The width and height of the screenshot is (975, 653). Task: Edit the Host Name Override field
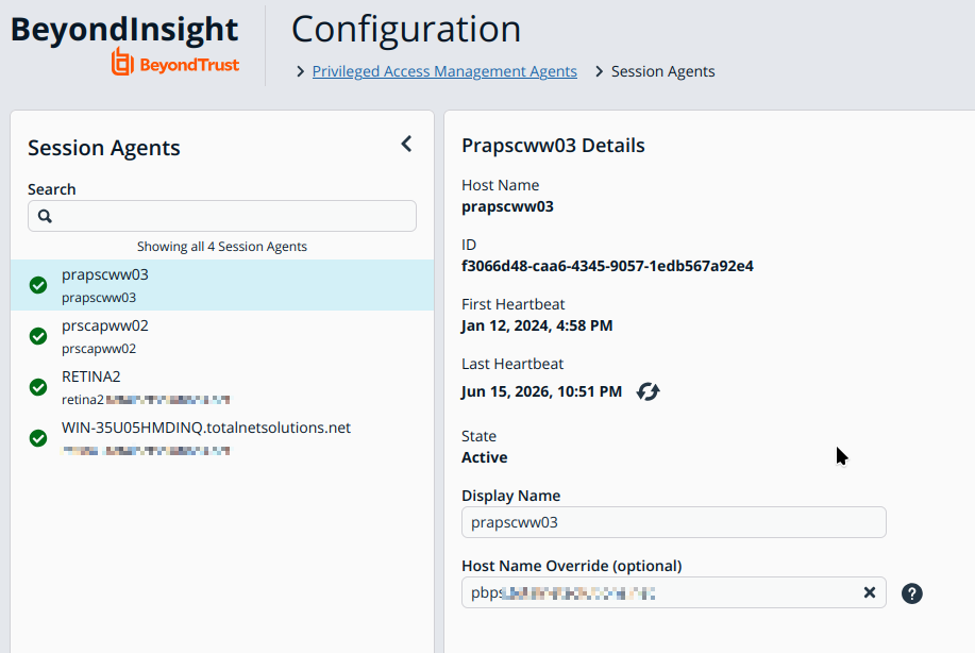pyautogui.click(x=673, y=593)
